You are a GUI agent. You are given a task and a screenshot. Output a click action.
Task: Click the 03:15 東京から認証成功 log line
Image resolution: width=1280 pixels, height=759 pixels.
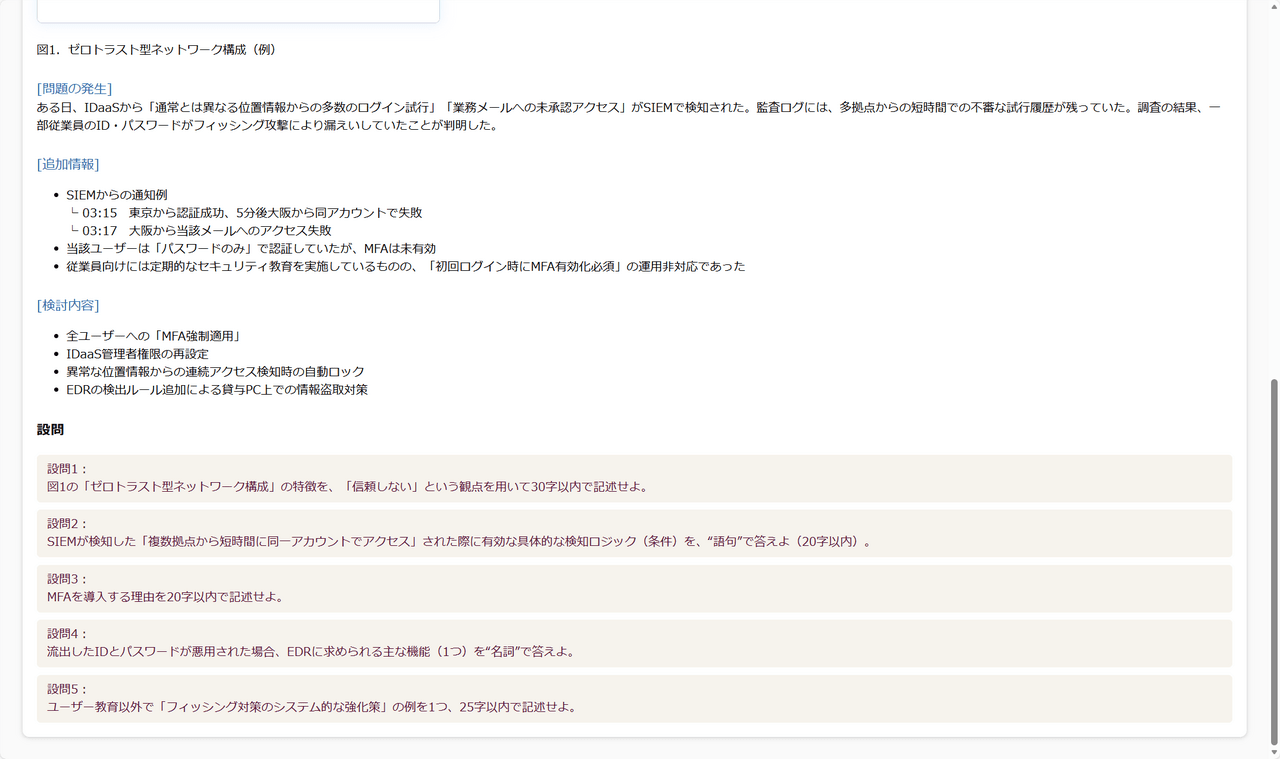[x=251, y=213]
